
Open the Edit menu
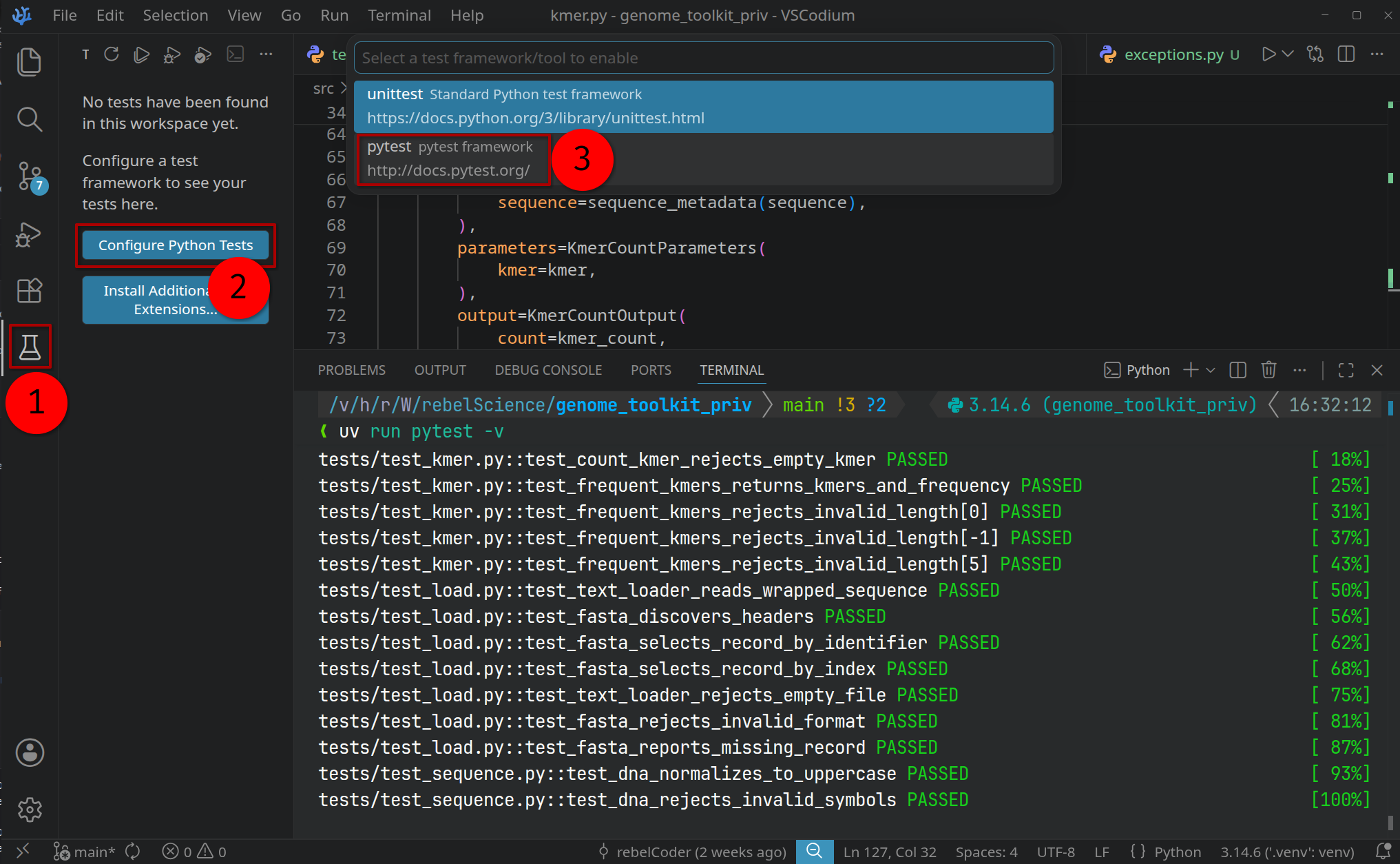[110, 15]
